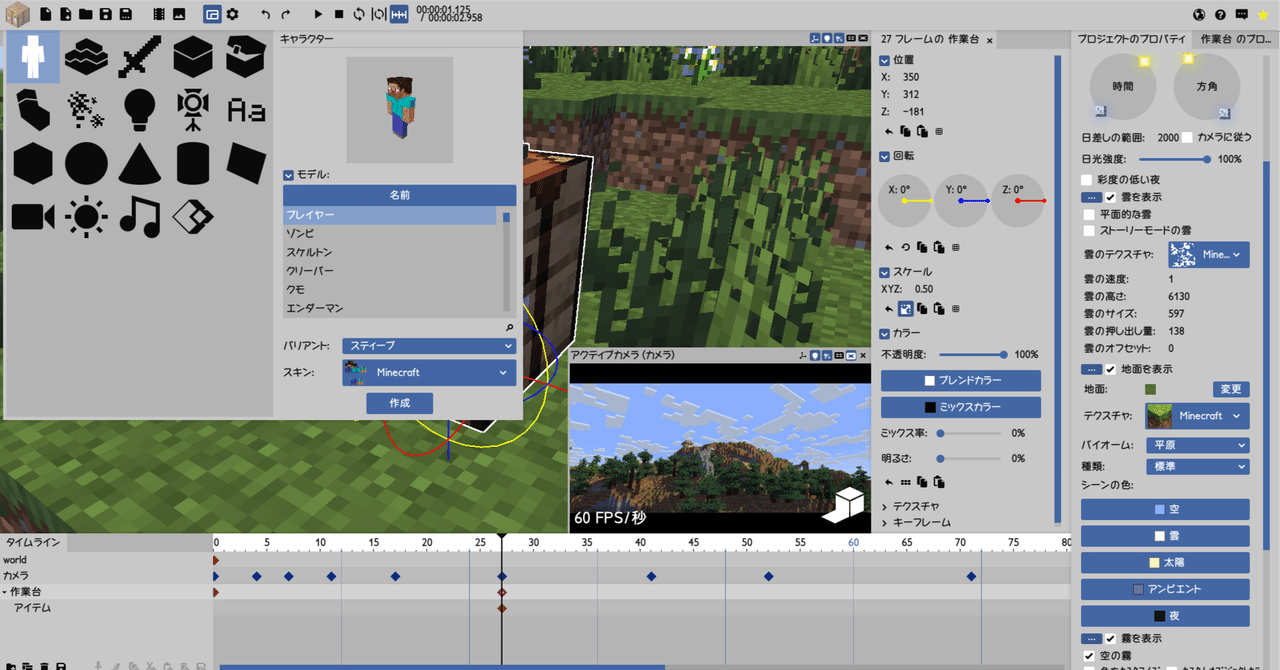This screenshot has width=1280, height=670.
Task: Click the Undo arrow in toolbar
Action: pos(265,14)
